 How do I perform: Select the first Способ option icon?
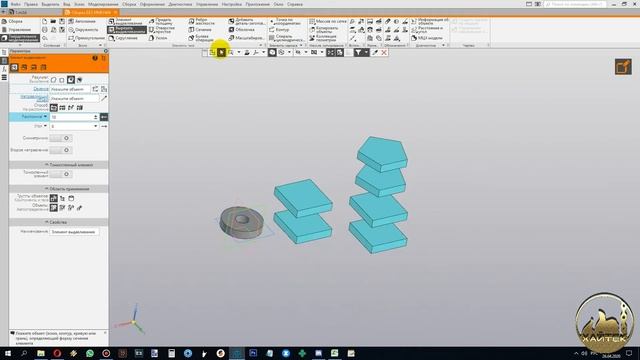pos(53,108)
